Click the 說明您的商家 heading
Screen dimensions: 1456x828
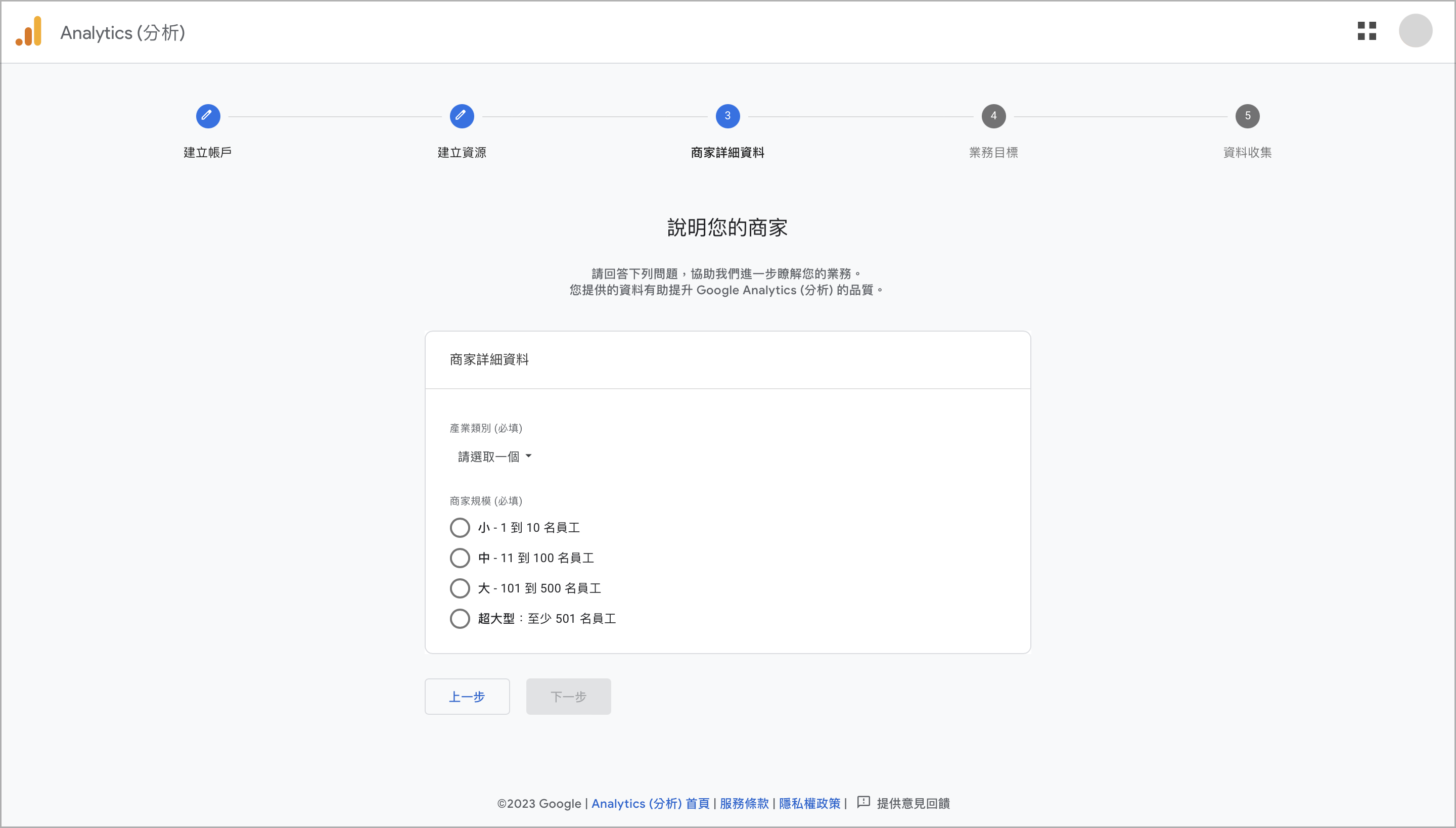pos(727,227)
